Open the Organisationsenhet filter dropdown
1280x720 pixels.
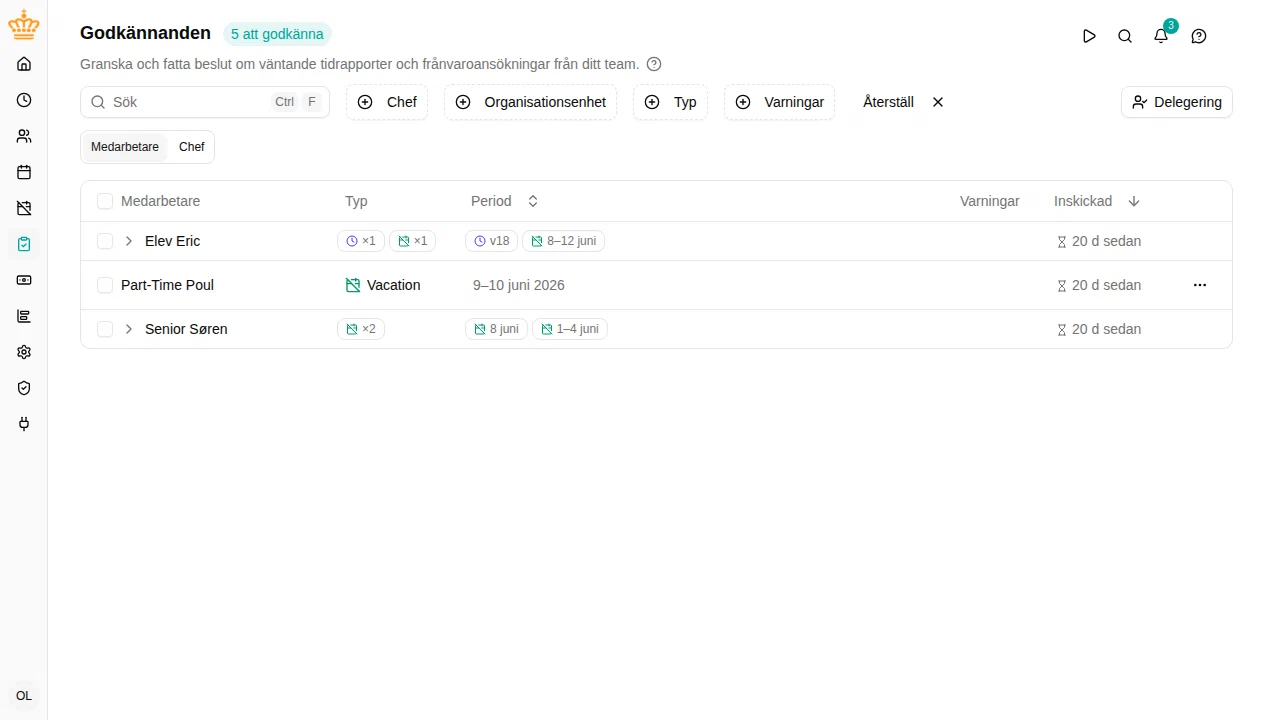[531, 102]
